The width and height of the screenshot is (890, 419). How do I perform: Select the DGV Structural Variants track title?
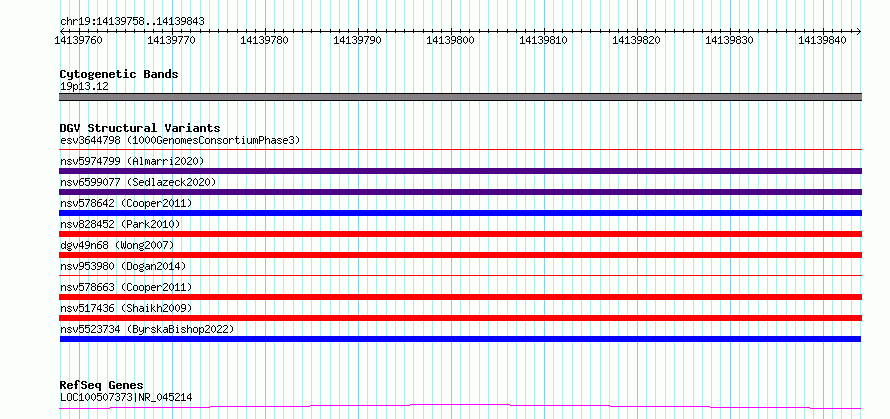pyautogui.click(x=140, y=128)
